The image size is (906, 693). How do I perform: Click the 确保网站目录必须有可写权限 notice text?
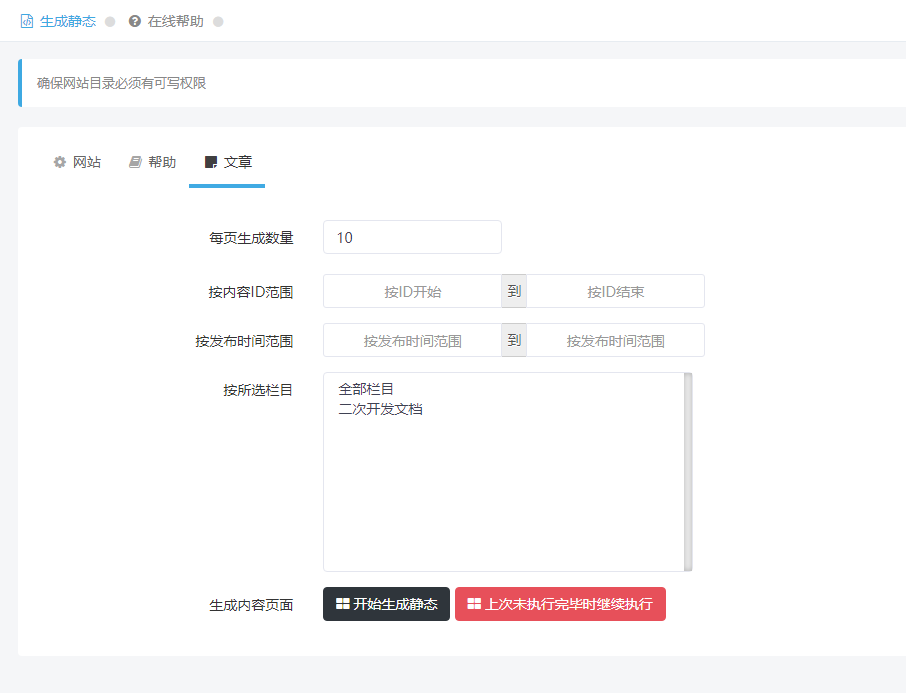click(121, 83)
